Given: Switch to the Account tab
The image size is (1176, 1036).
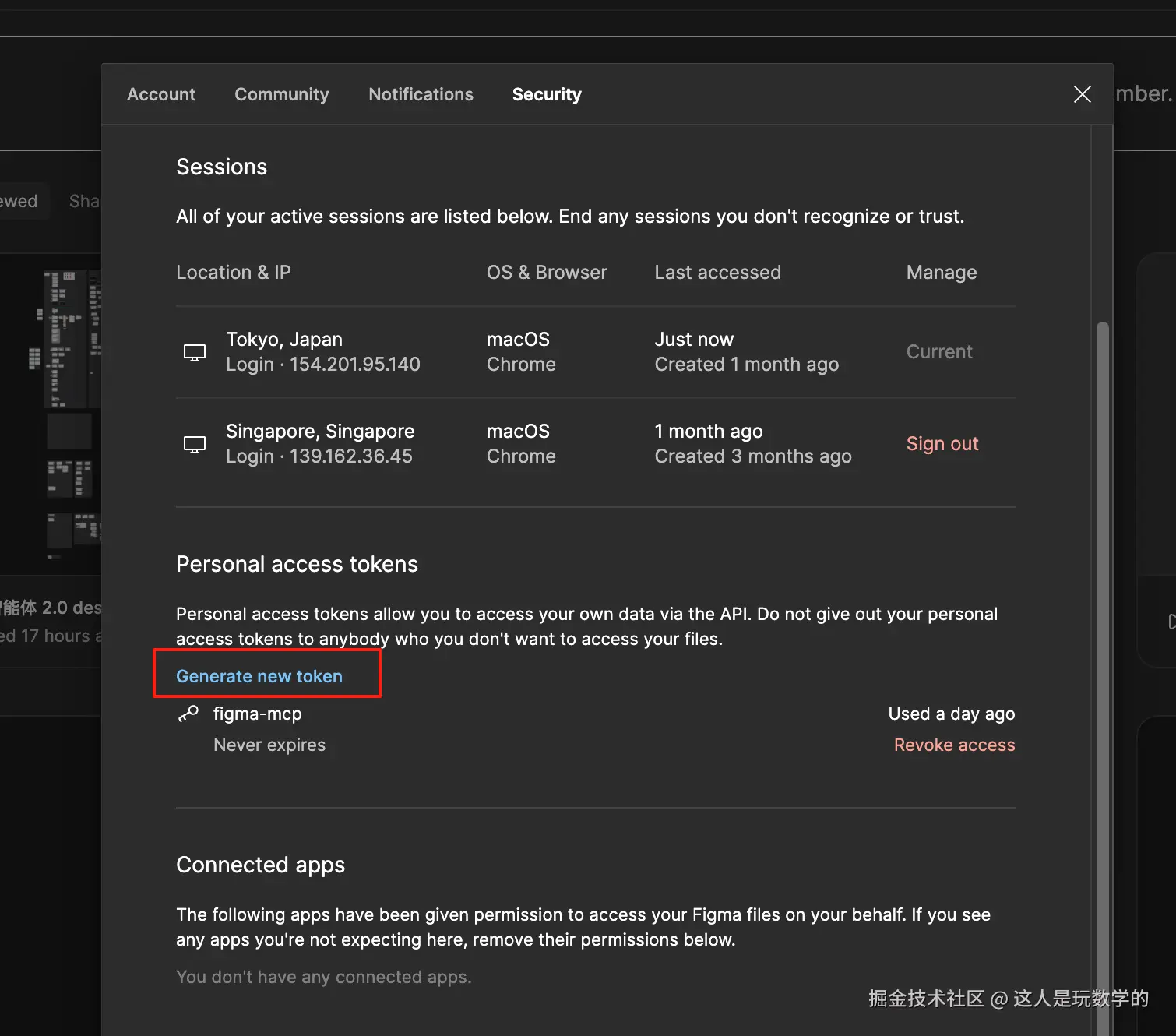Looking at the screenshot, I should pyautogui.click(x=161, y=94).
